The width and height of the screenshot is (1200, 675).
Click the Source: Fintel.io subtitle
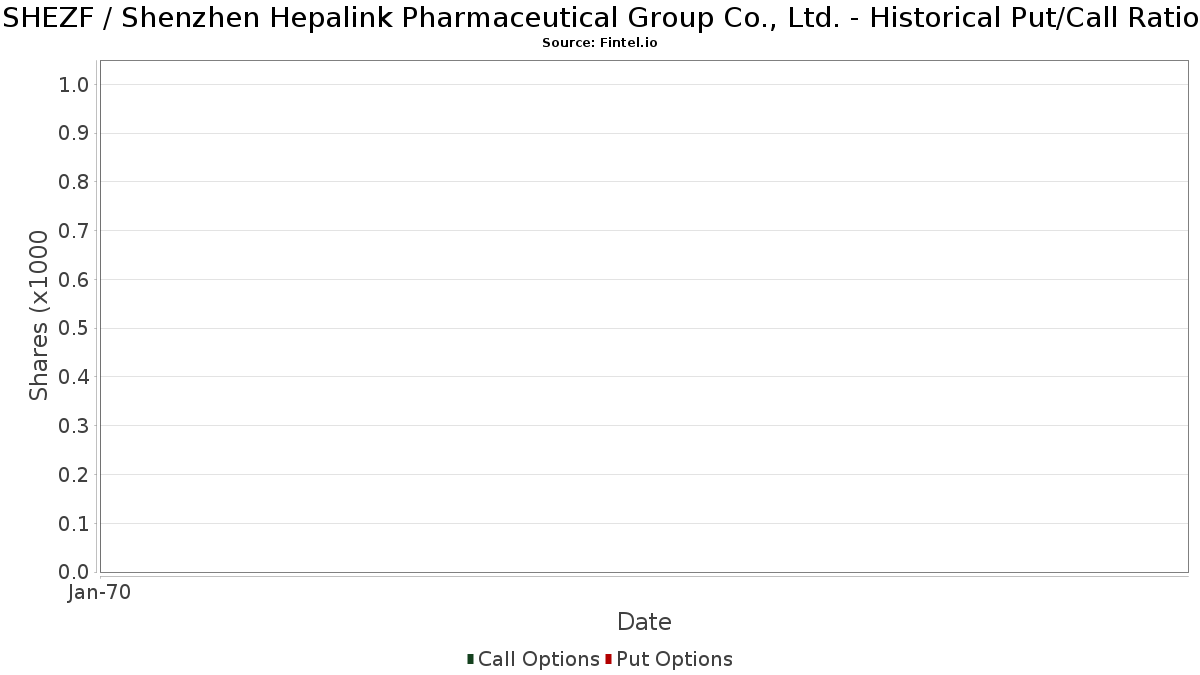(x=600, y=43)
